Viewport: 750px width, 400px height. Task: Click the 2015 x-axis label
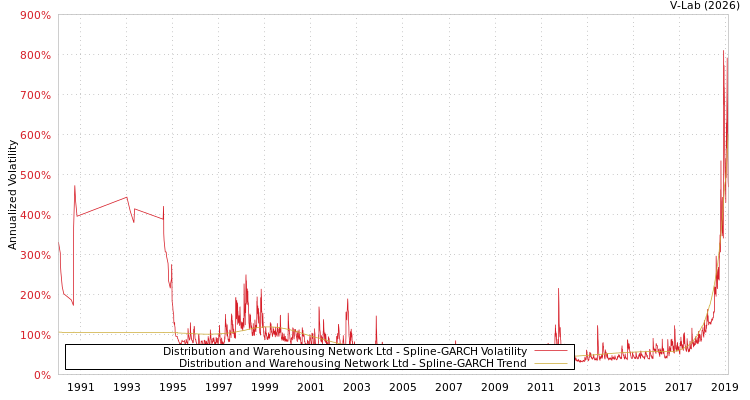633,387
